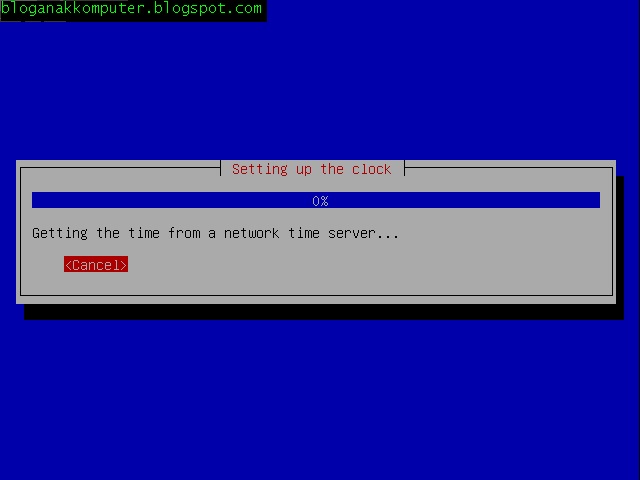640x480 pixels.
Task: Click the word 'server' in the status text
Action: pos(352,233)
